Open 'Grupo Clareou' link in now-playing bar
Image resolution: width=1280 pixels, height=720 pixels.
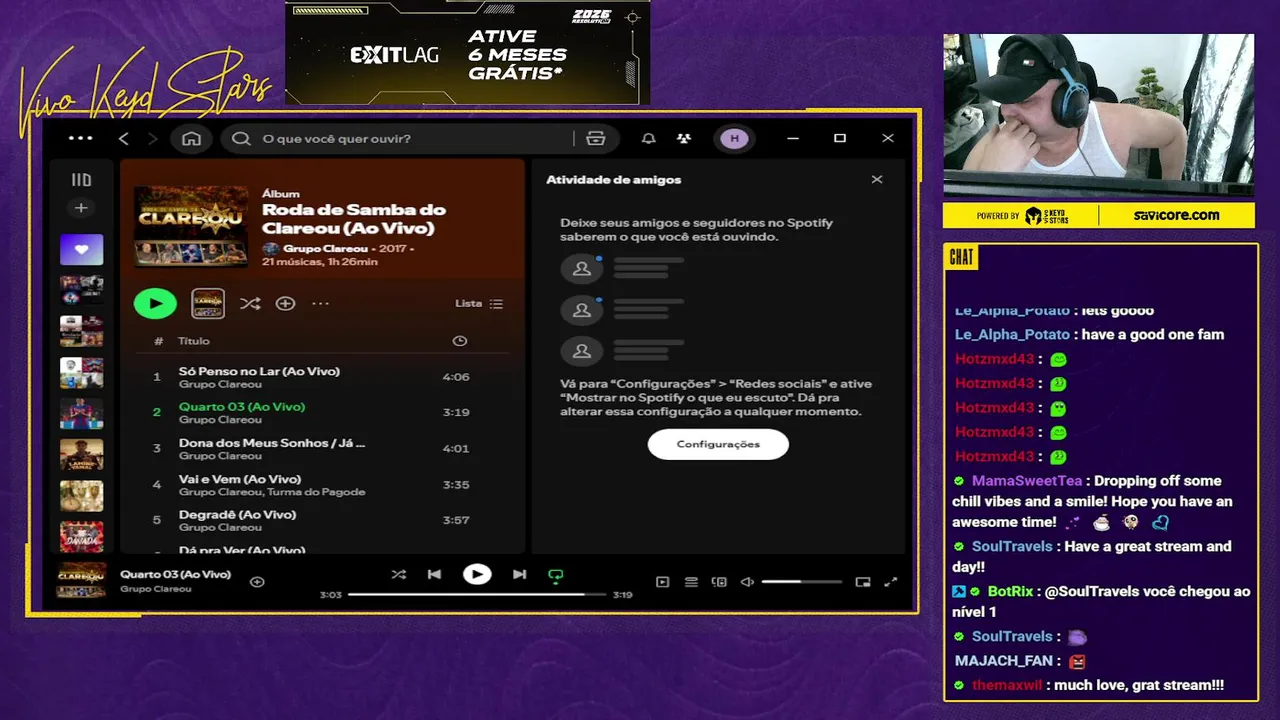155,589
